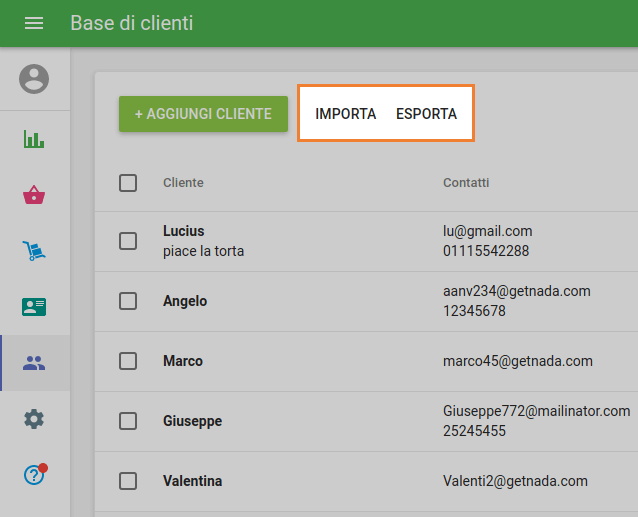The image size is (638, 517).
Task: Enable the checkbox beside Giuseppe
Action: pos(128,421)
